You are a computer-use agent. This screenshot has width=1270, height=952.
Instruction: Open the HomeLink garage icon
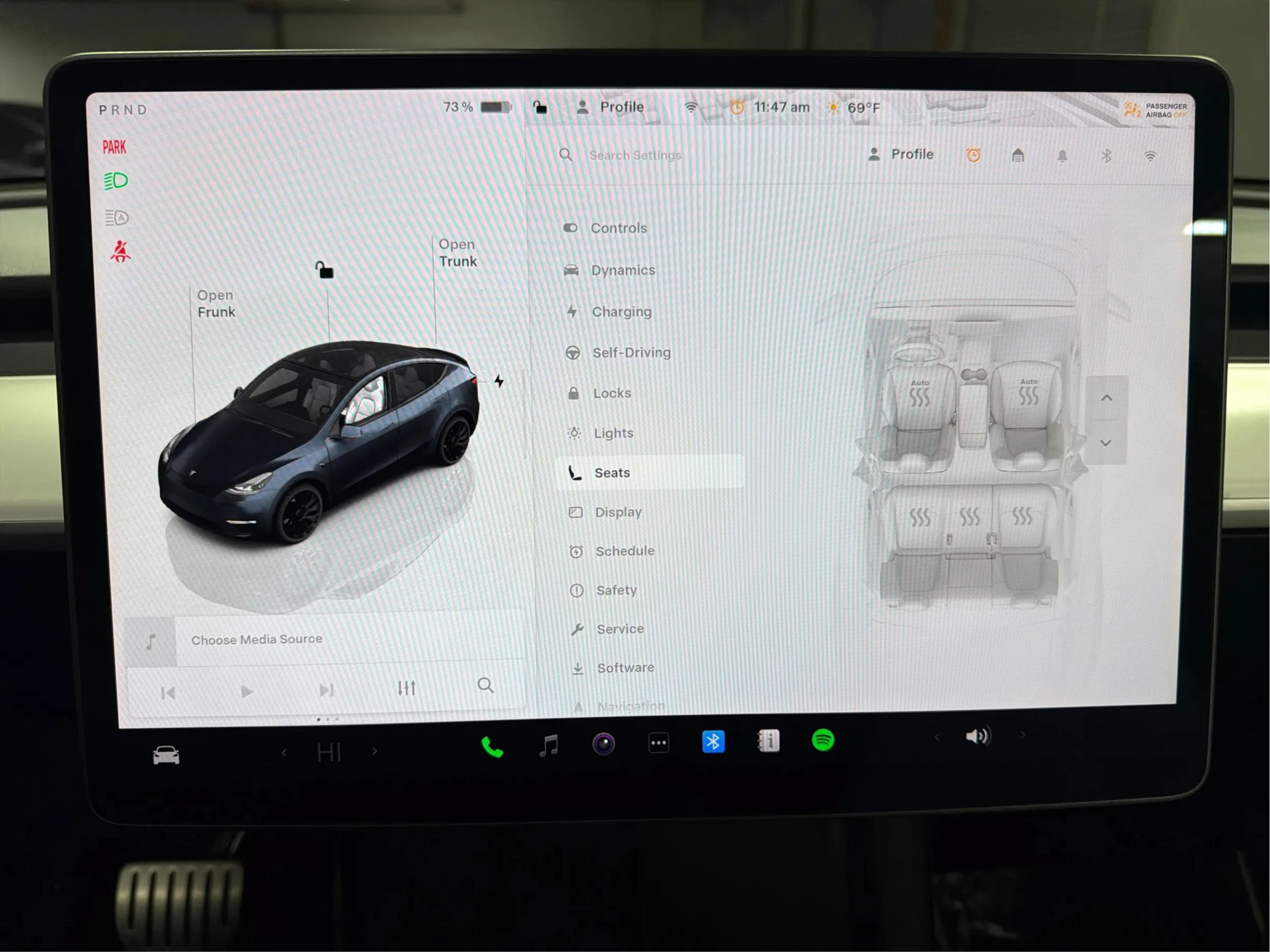pos(1018,155)
